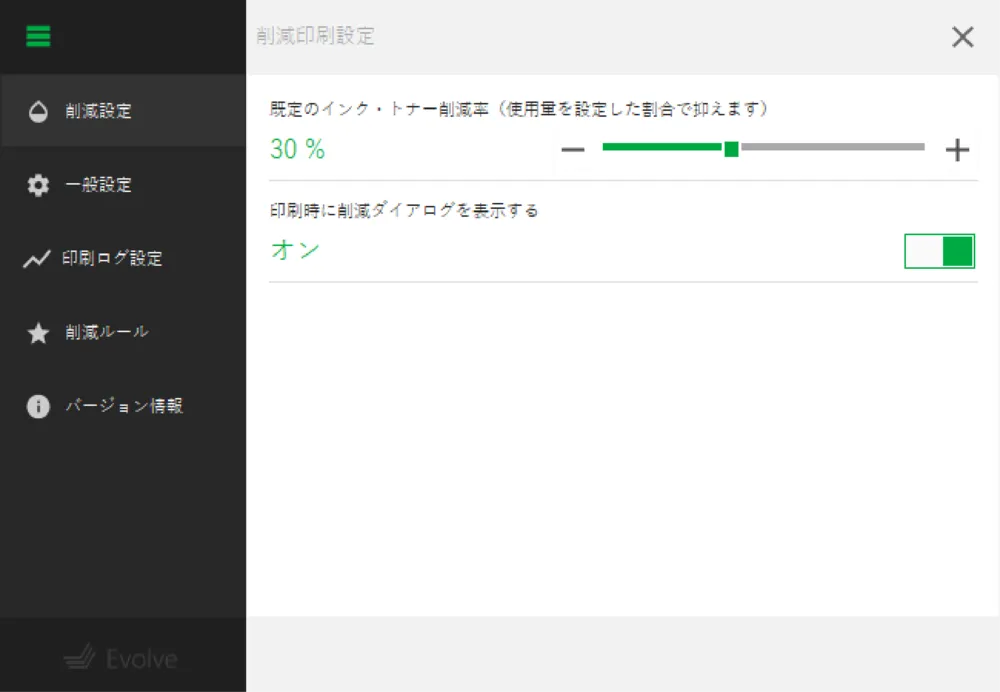Click the green slider handle
This screenshot has height=692, width=1000.
point(732,149)
